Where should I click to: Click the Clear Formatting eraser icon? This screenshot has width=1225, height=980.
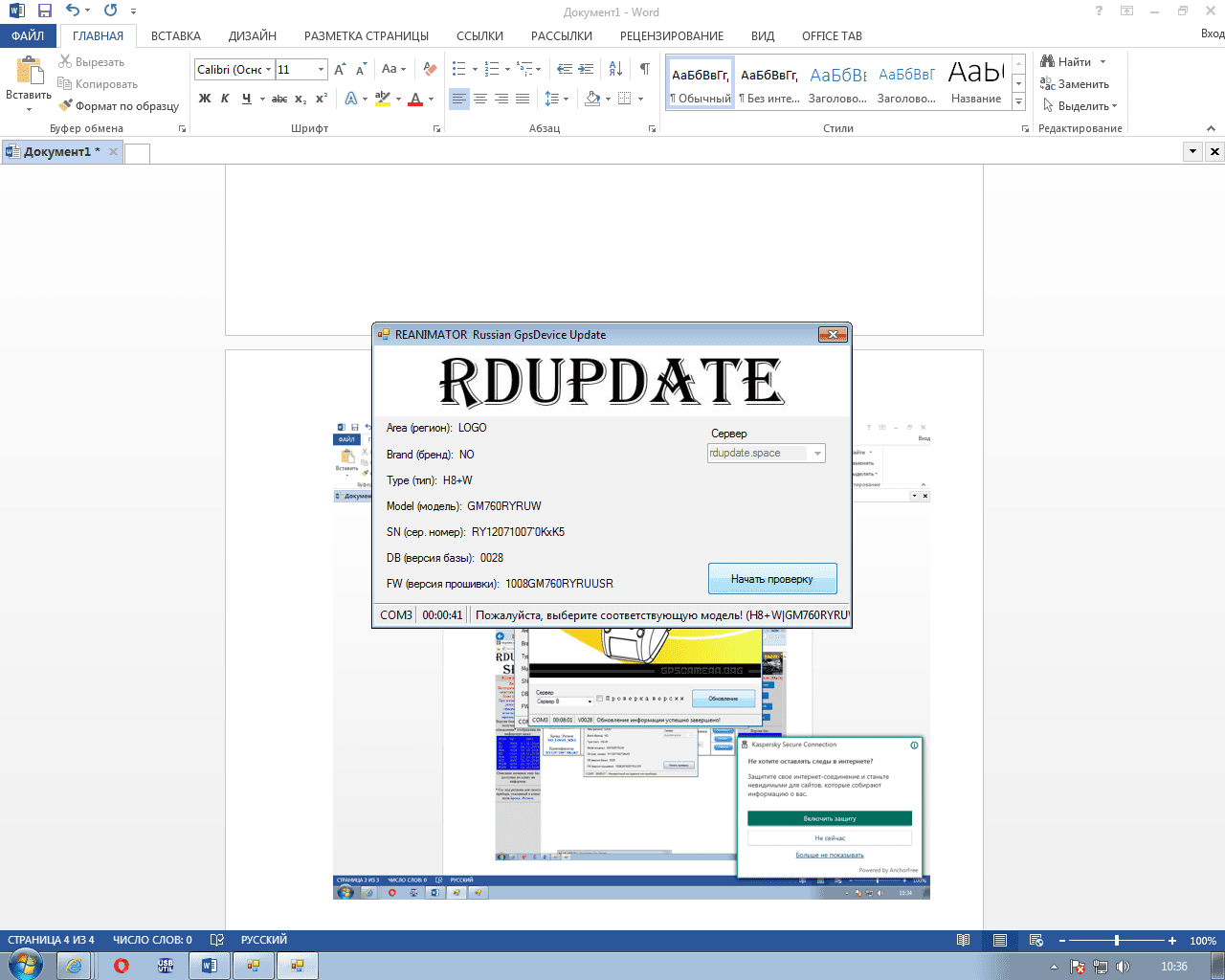[430, 69]
